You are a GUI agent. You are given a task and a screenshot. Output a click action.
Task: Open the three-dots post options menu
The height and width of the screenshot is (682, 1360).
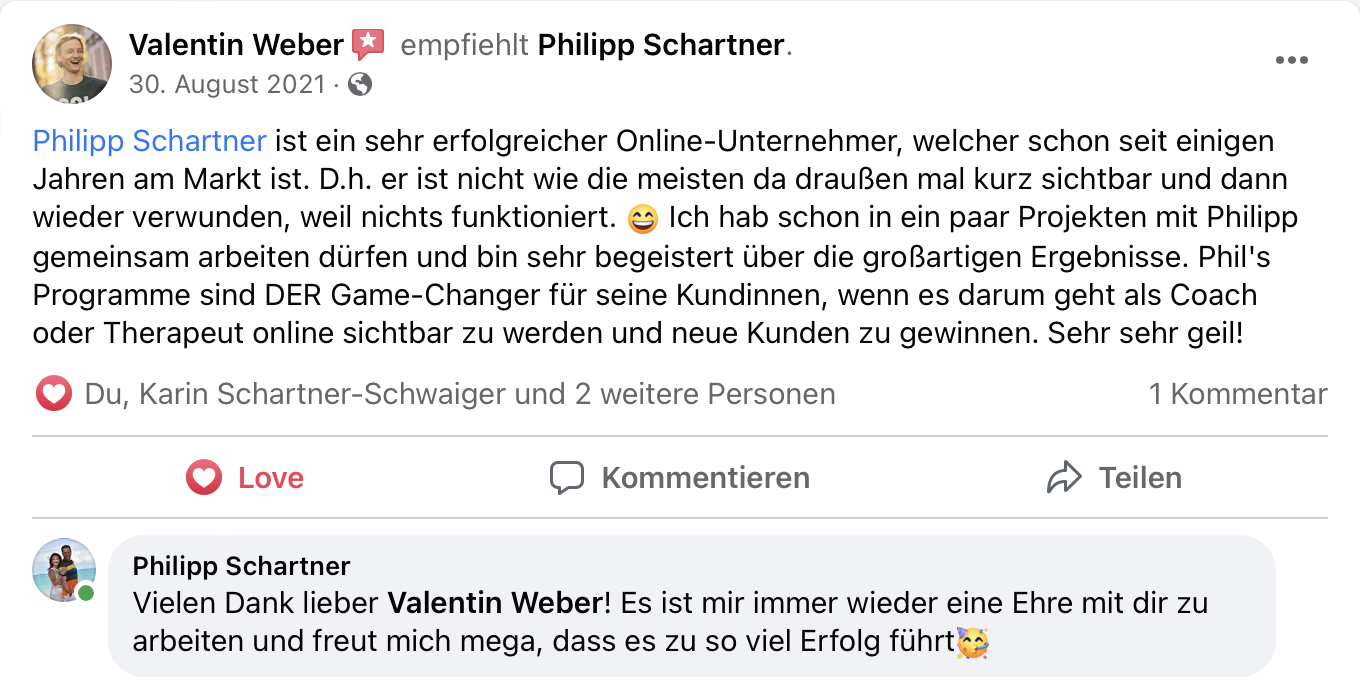1291,60
